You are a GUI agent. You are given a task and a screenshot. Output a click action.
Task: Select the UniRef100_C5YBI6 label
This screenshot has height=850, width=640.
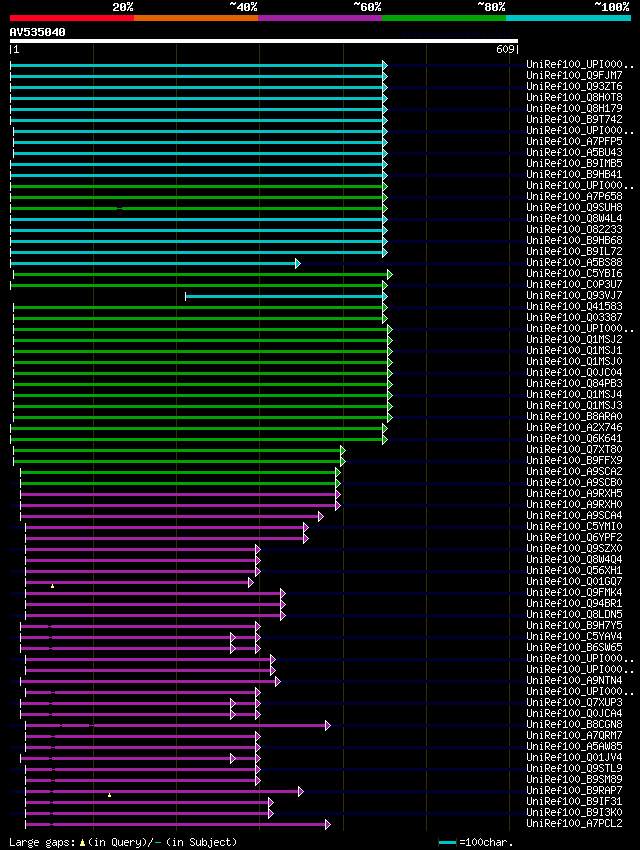point(574,273)
